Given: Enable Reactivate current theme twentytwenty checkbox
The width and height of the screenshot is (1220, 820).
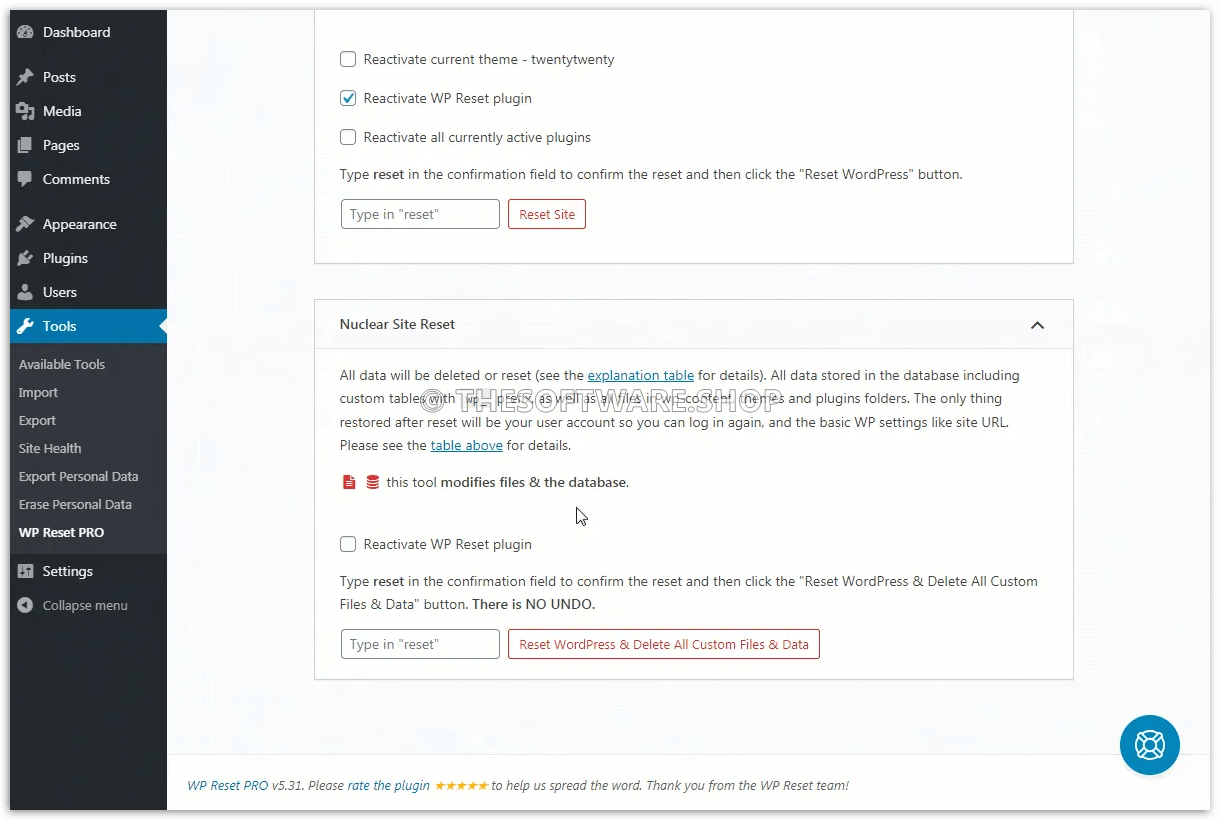Looking at the screenshot, I should 348,59.
